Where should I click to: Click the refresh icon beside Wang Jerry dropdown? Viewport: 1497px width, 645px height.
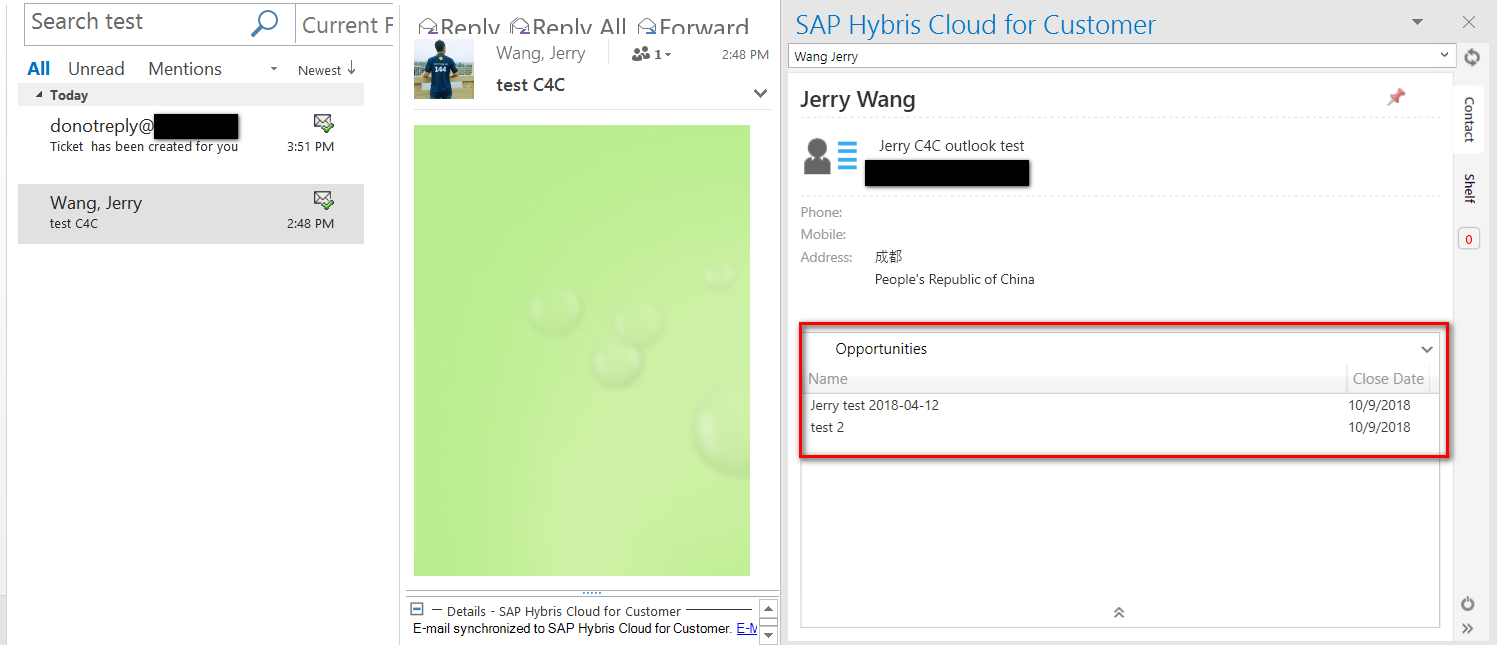(1471, 57)
